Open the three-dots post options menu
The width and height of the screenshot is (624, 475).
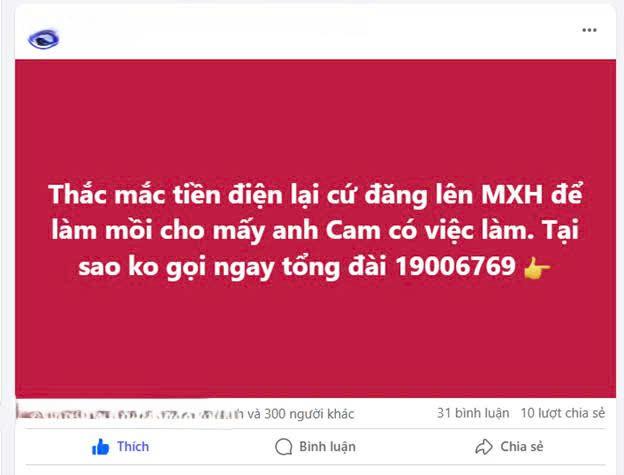pos(589,30)
